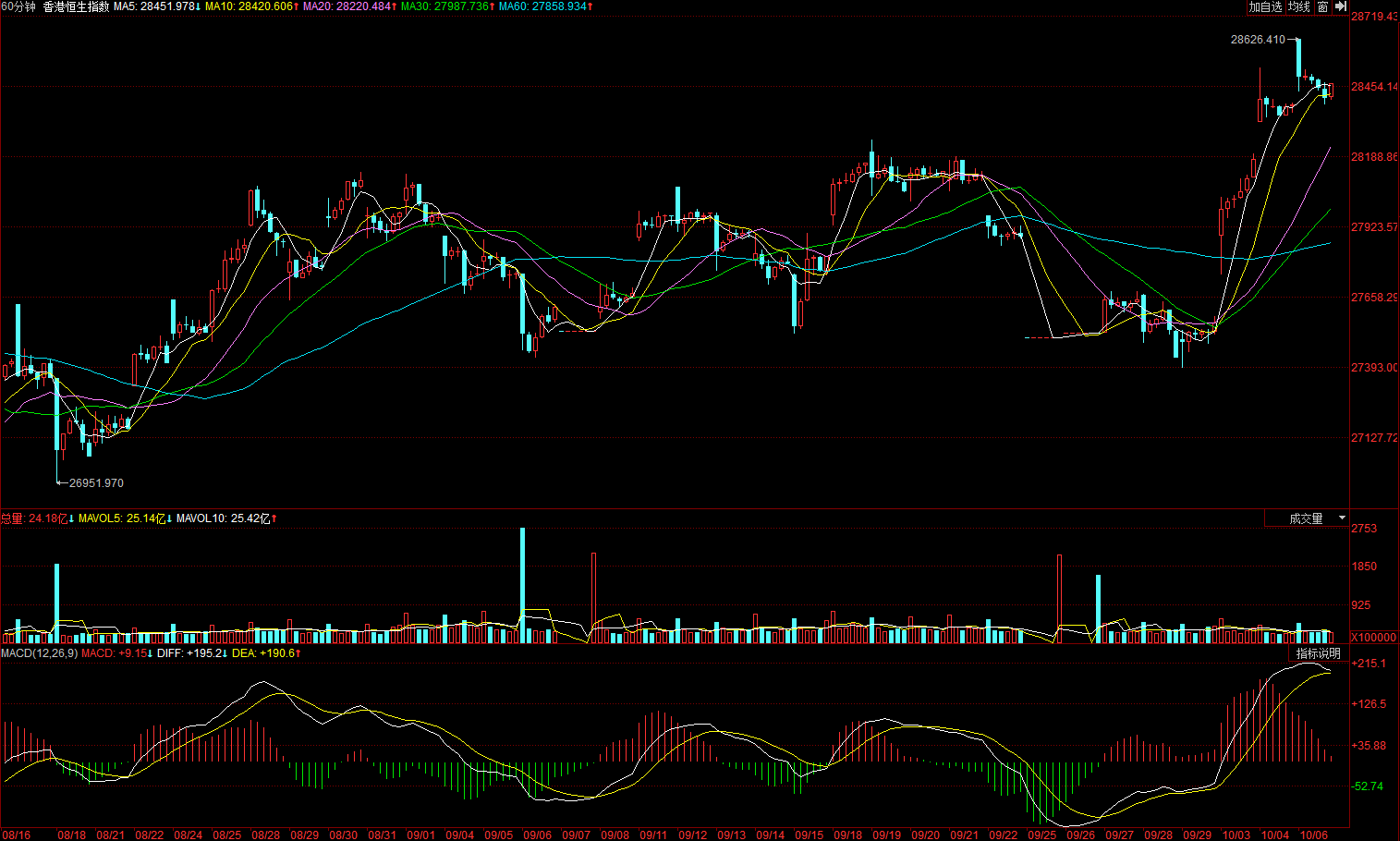Click the 26951.970 low price marker
This screenshot has height=841, width=1400.
pyautogui.click(x=96, y=483)
